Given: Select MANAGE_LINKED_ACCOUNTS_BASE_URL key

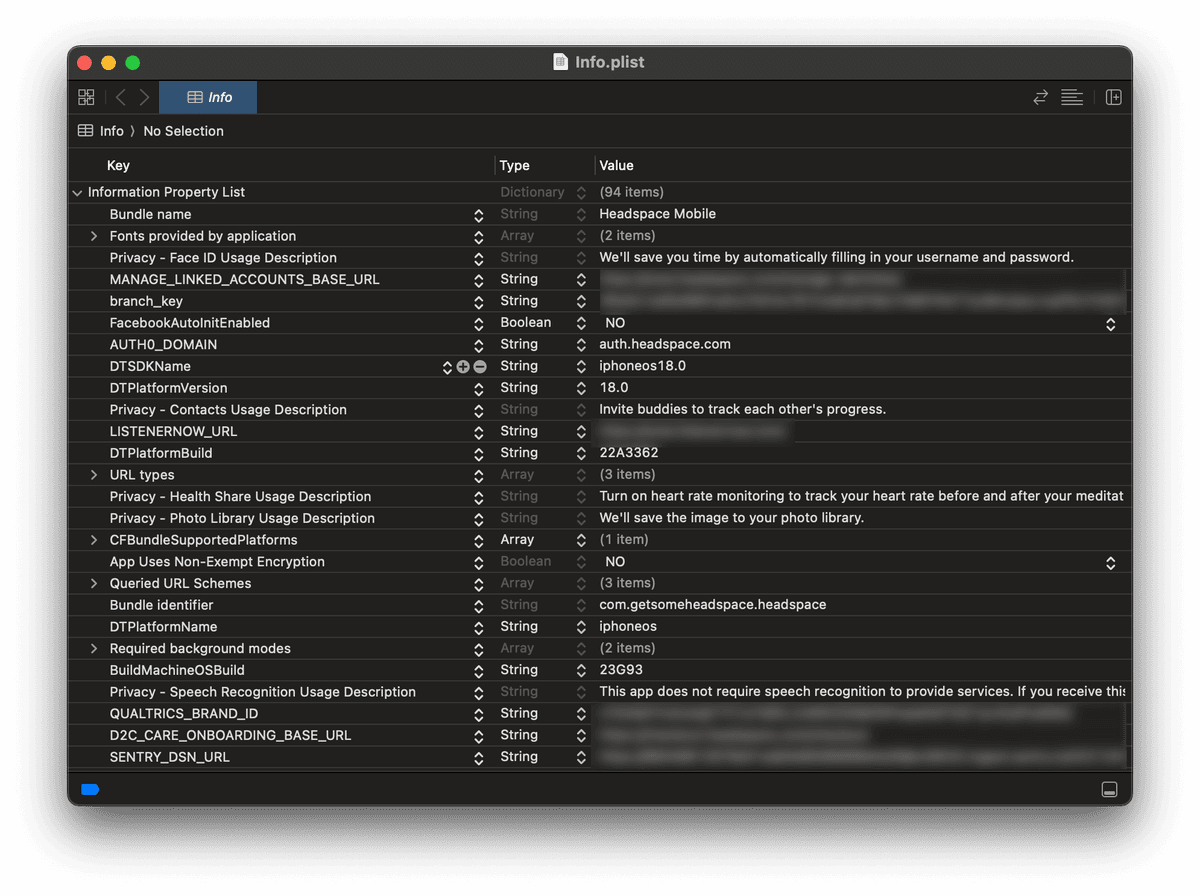Looking at the screenshot, I should (244, 279).
